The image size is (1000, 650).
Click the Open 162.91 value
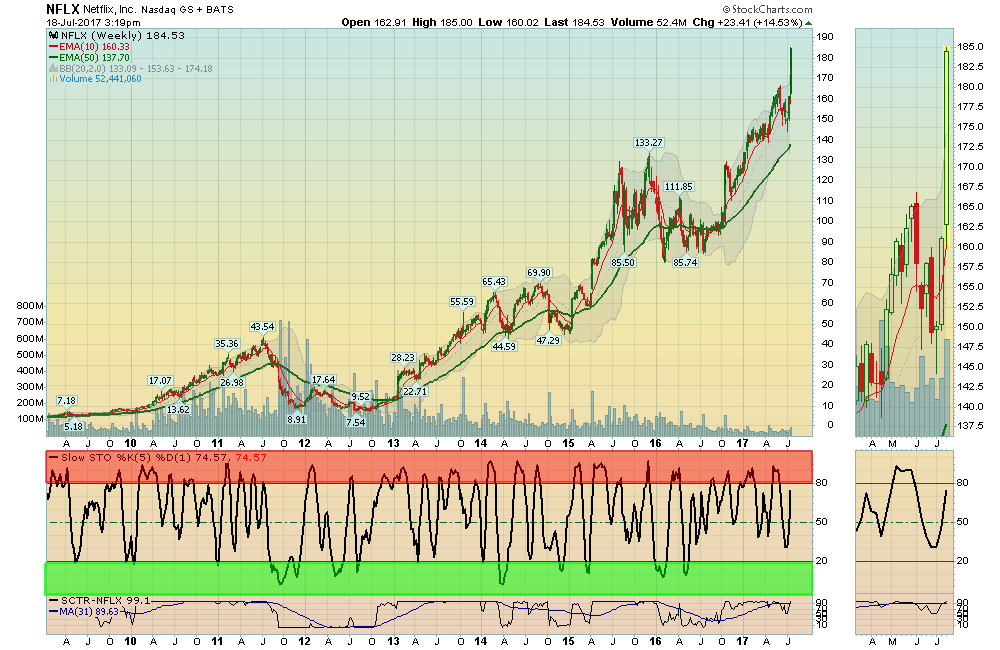(x=374, y=22)
